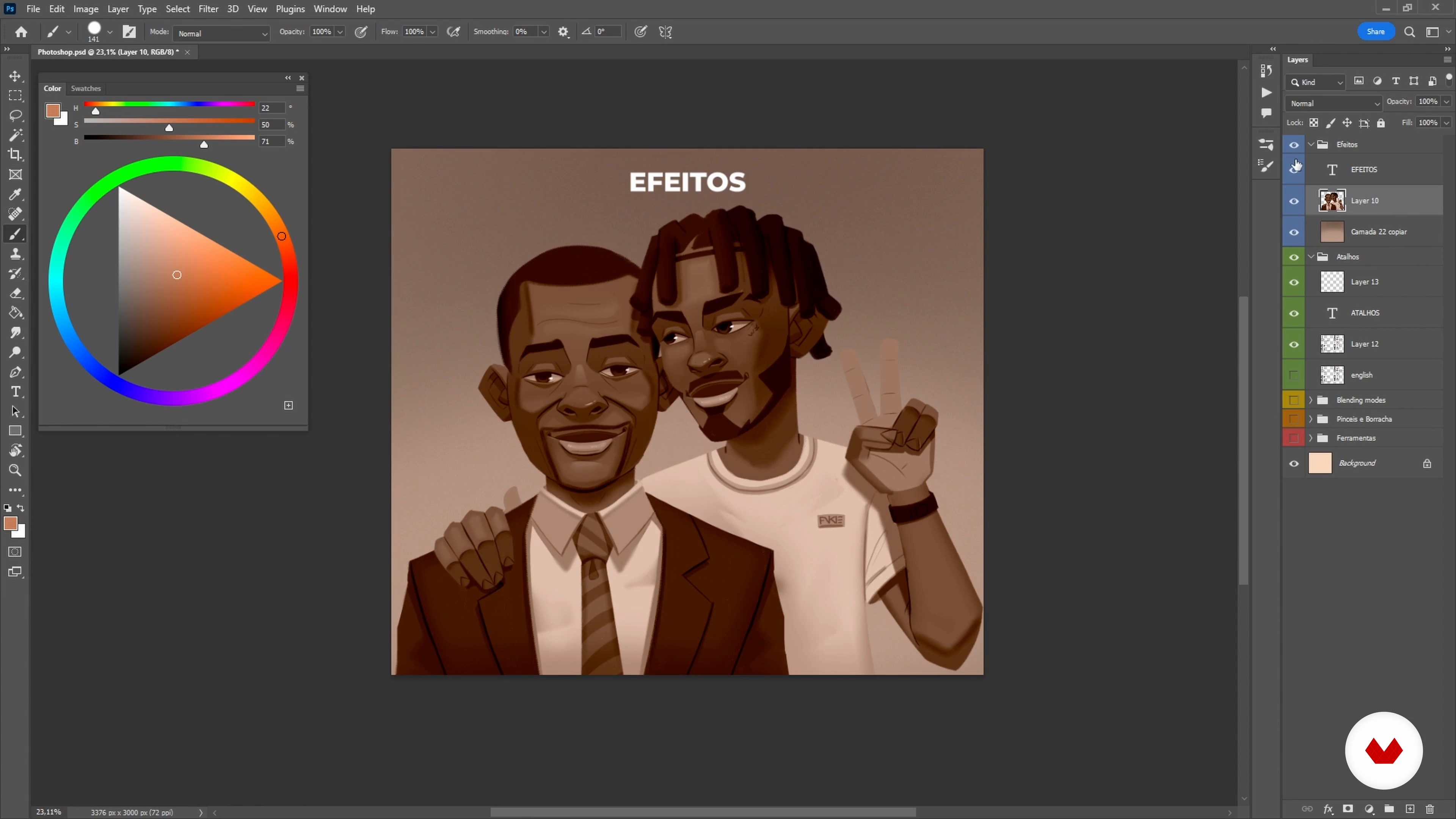Click the Layer 10 thumbnail

[1332, 201]
